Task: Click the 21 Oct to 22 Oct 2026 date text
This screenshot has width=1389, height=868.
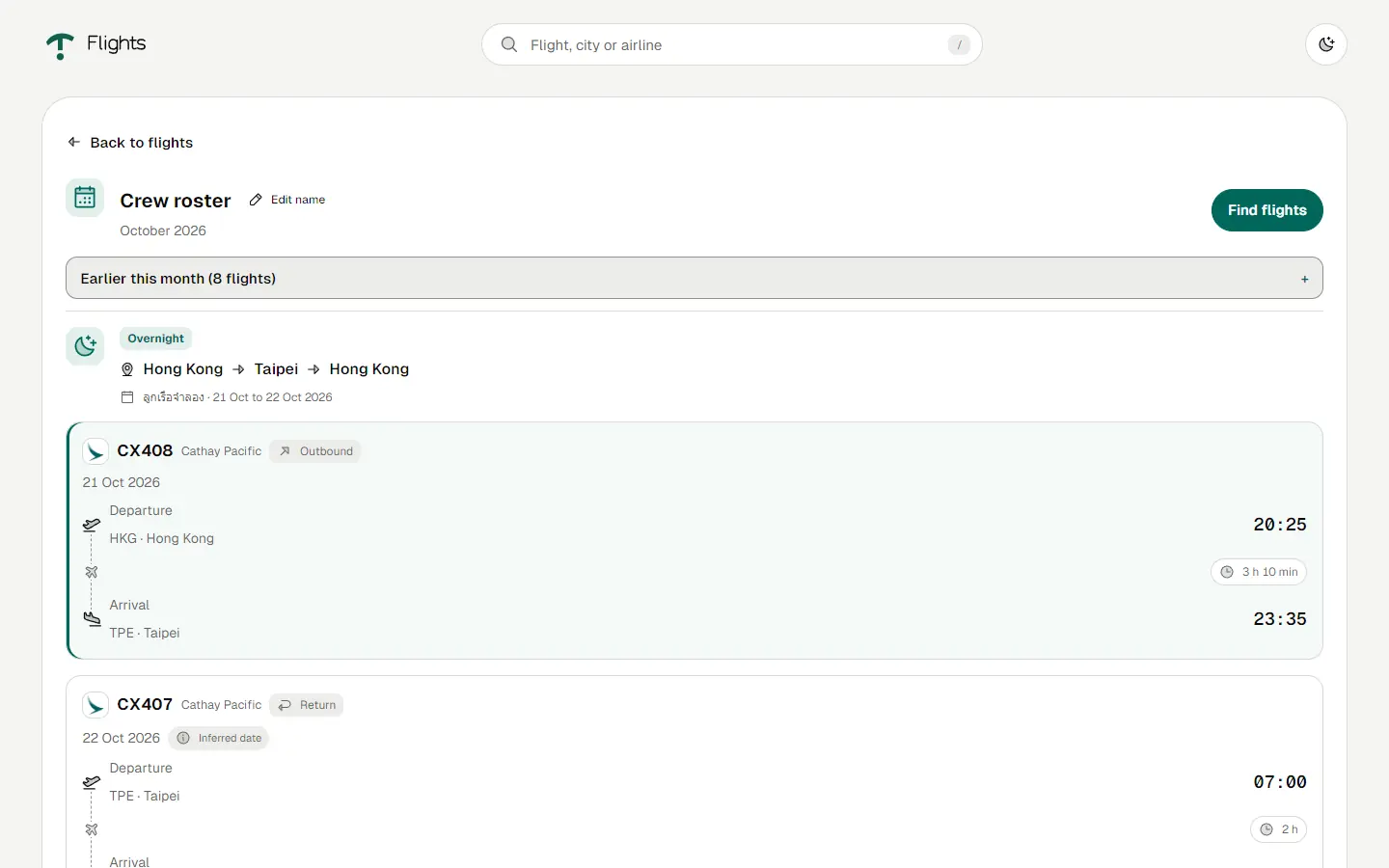Action: pyautogui.click(x=272, y=397)
